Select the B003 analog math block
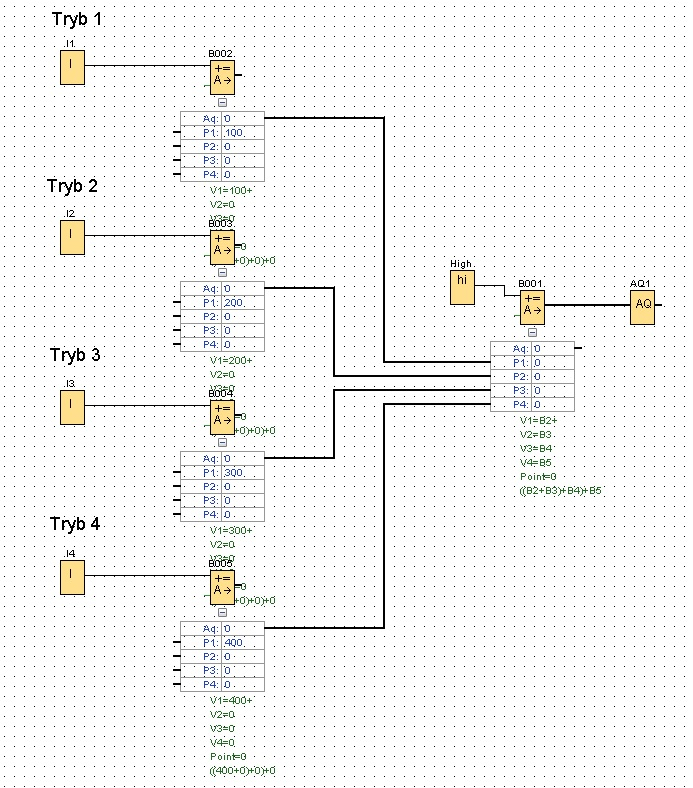Viewport: 693px width, 788px height. 222,247
